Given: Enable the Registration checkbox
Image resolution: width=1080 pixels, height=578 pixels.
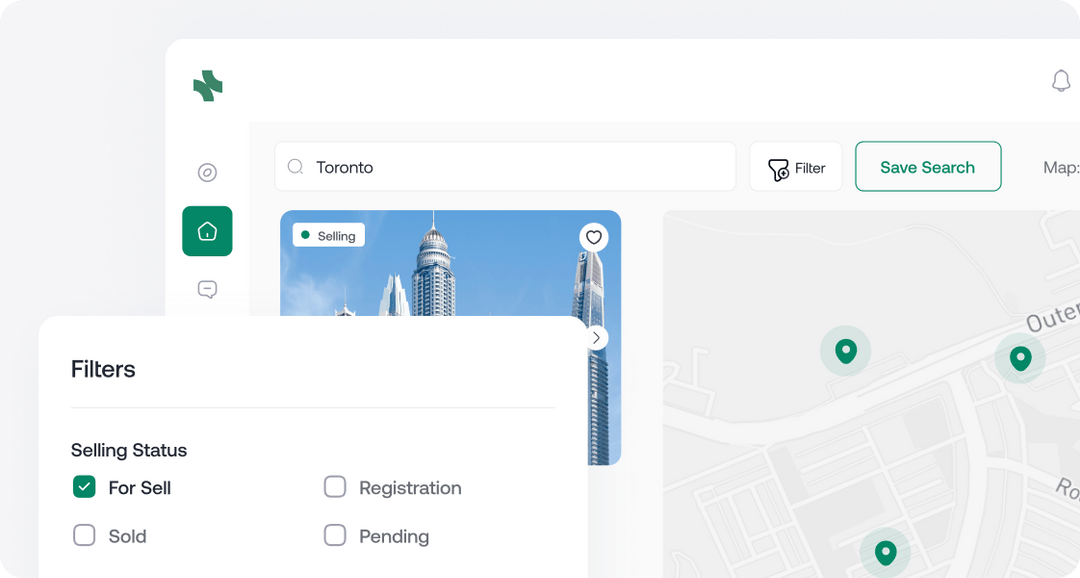Looking at the screenshot, I should 335,487.
